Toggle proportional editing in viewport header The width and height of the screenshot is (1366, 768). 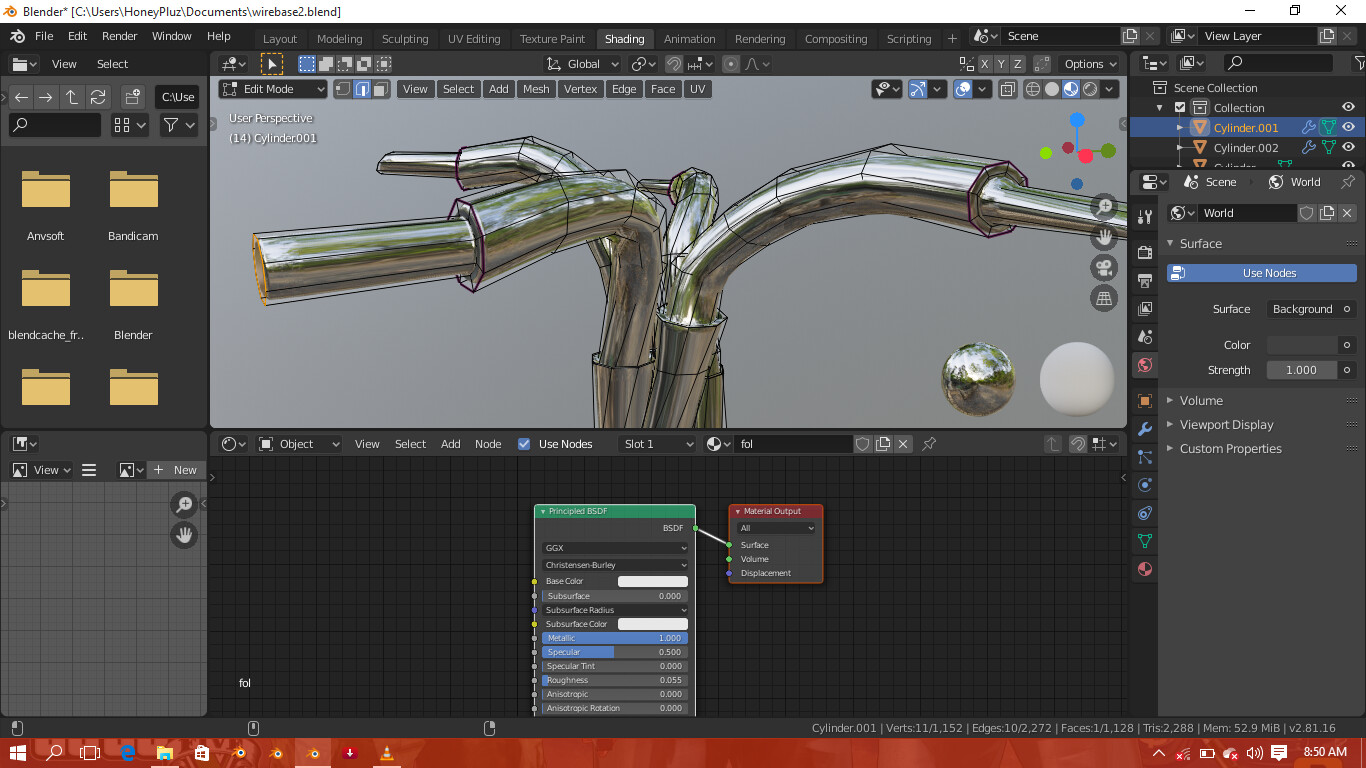click(731, 64)
